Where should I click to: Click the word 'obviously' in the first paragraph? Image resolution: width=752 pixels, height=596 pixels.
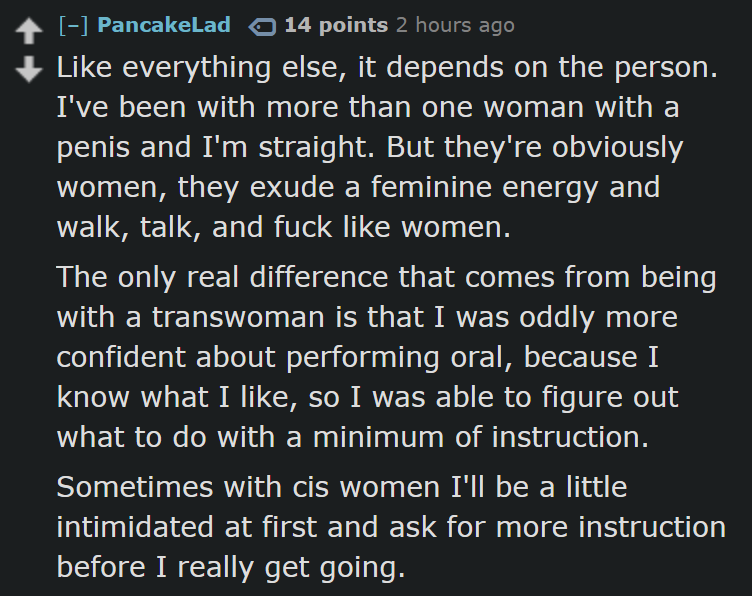(617, 148)
